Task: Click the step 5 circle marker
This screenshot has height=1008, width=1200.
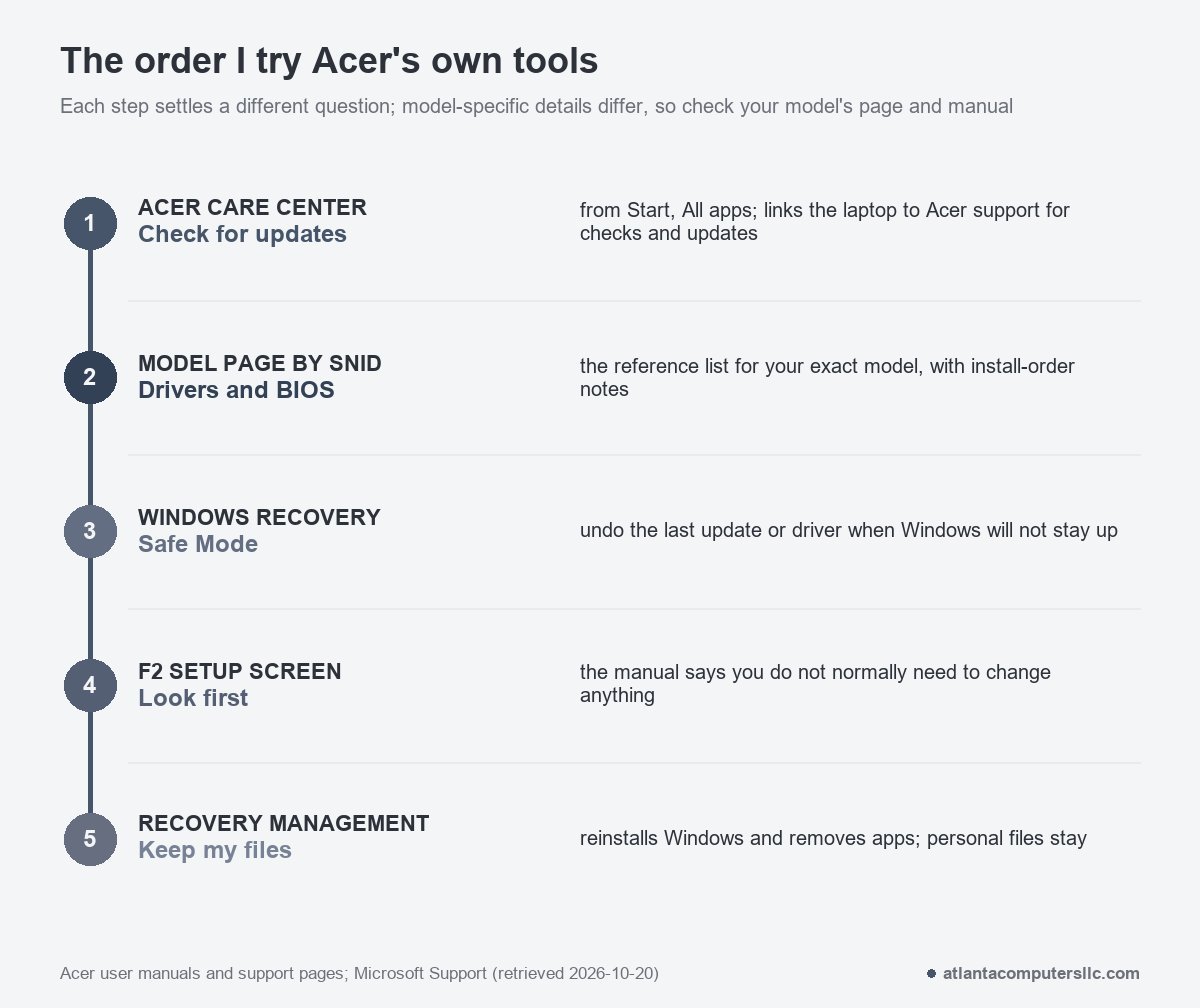Action: click(x=90, y=839)
